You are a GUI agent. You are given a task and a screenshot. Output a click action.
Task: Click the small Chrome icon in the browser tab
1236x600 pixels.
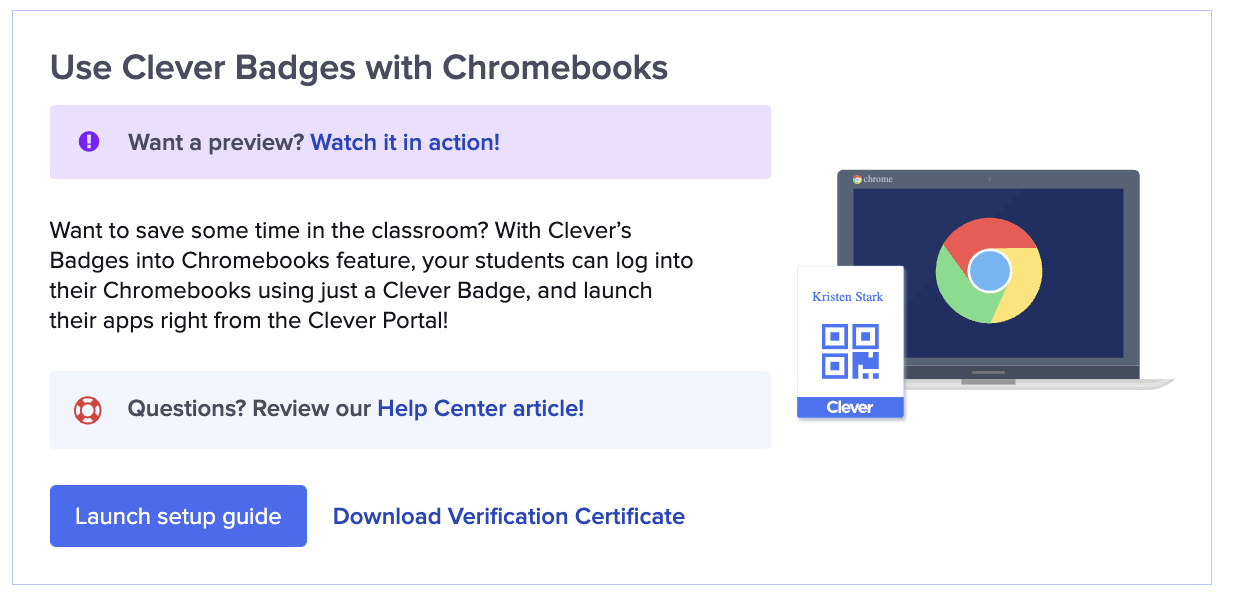coord(857,181)
